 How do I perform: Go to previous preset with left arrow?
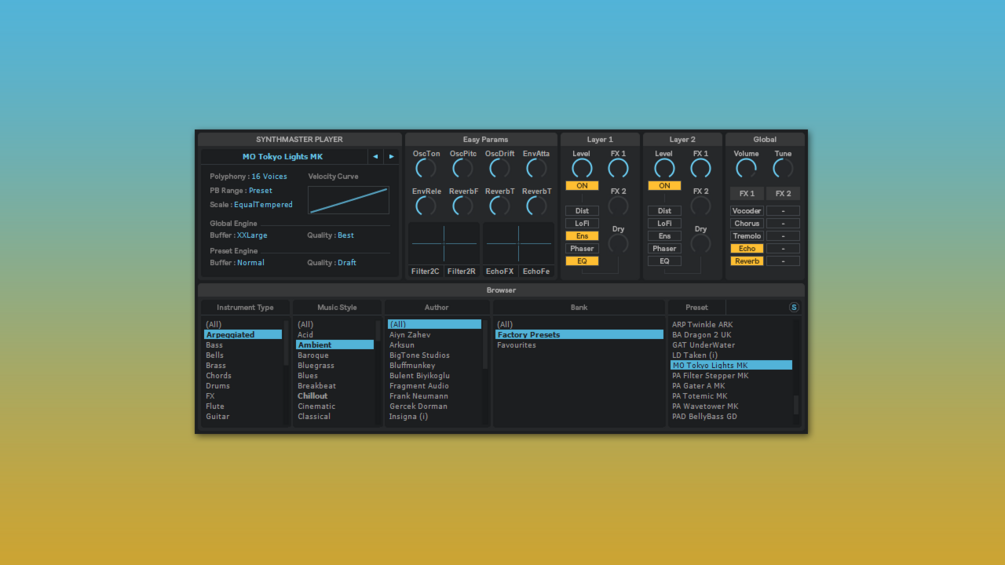[375, 156]
